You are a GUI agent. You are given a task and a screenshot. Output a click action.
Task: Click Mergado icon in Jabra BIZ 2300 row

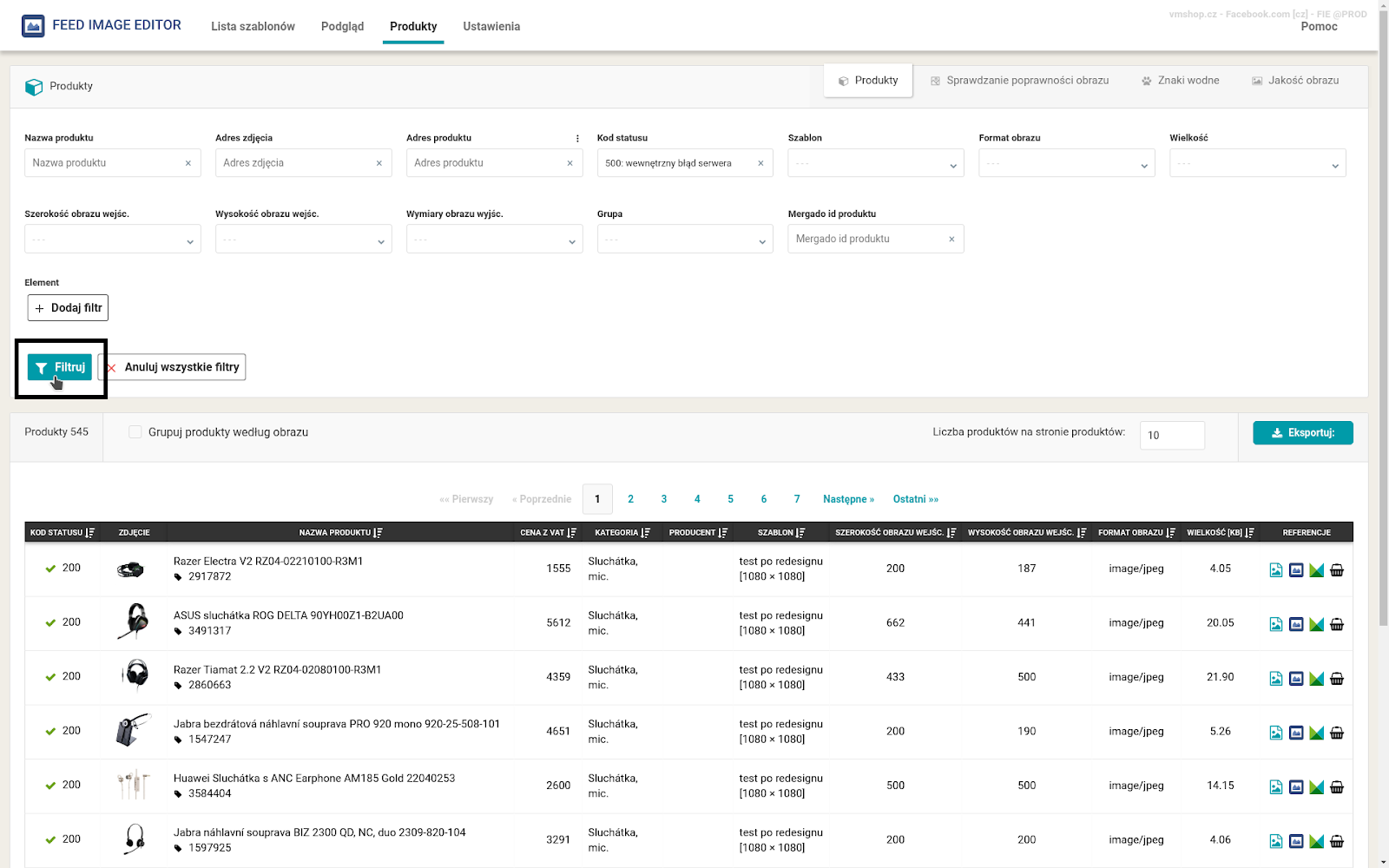[x=1317, y=841]
